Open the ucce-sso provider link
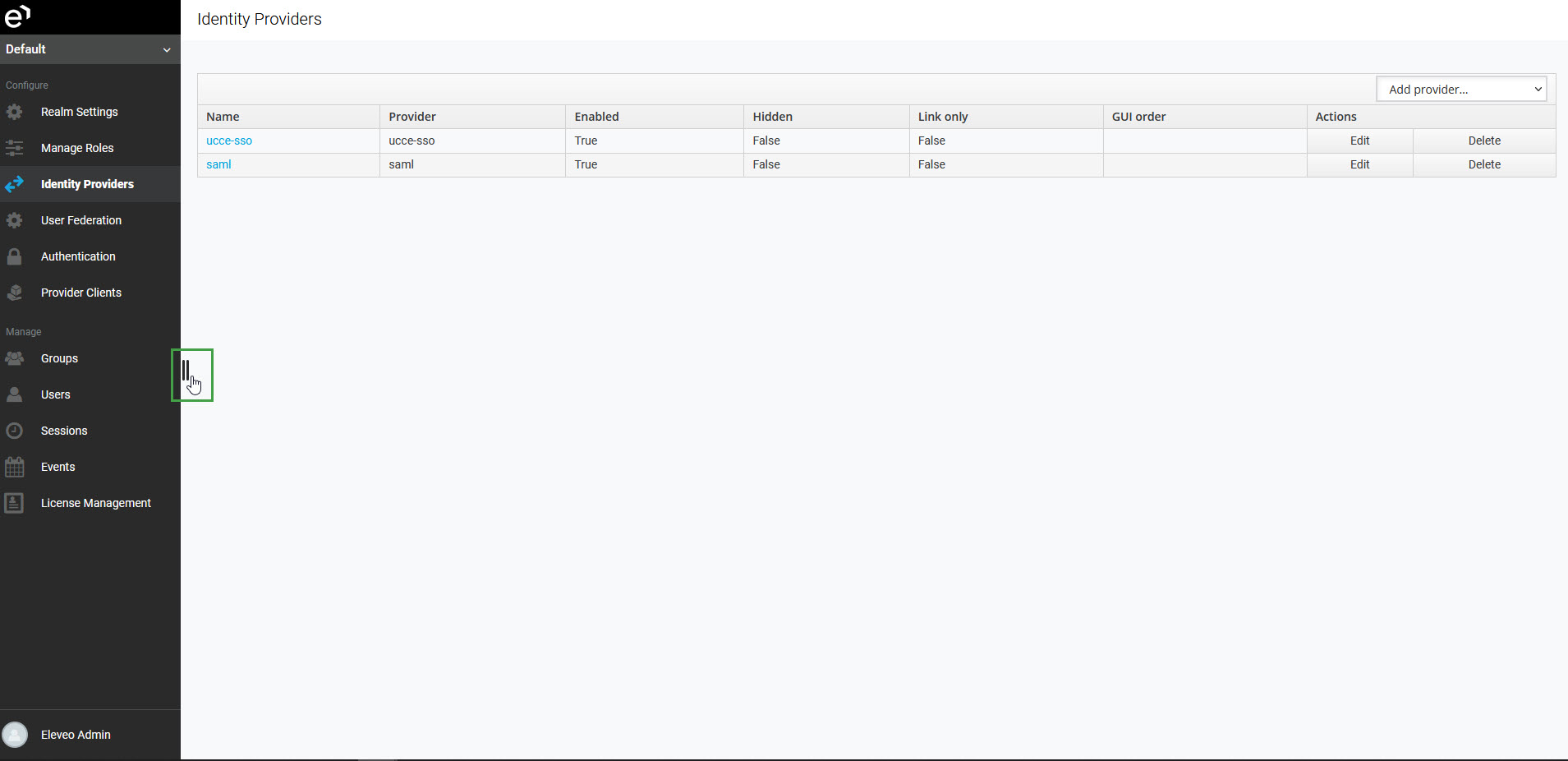 tap(229, 141)
